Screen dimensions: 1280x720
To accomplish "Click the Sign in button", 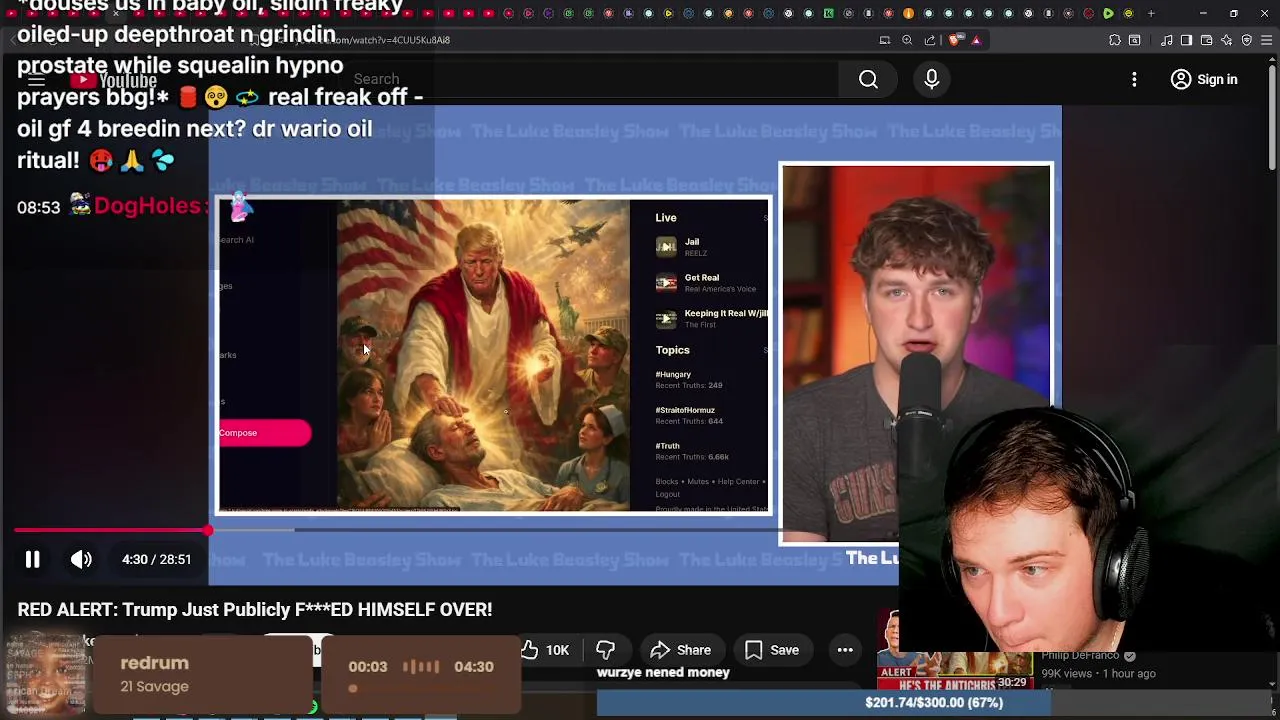I will (1204, 79).
